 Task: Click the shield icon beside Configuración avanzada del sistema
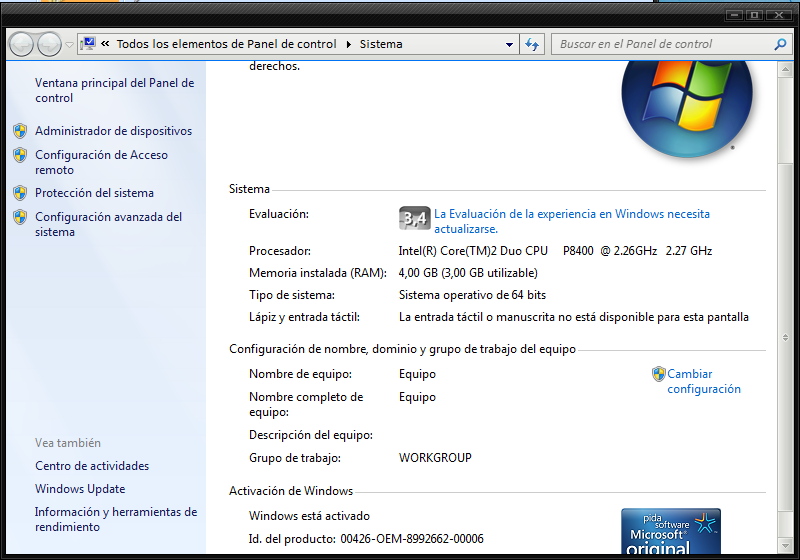20,217
